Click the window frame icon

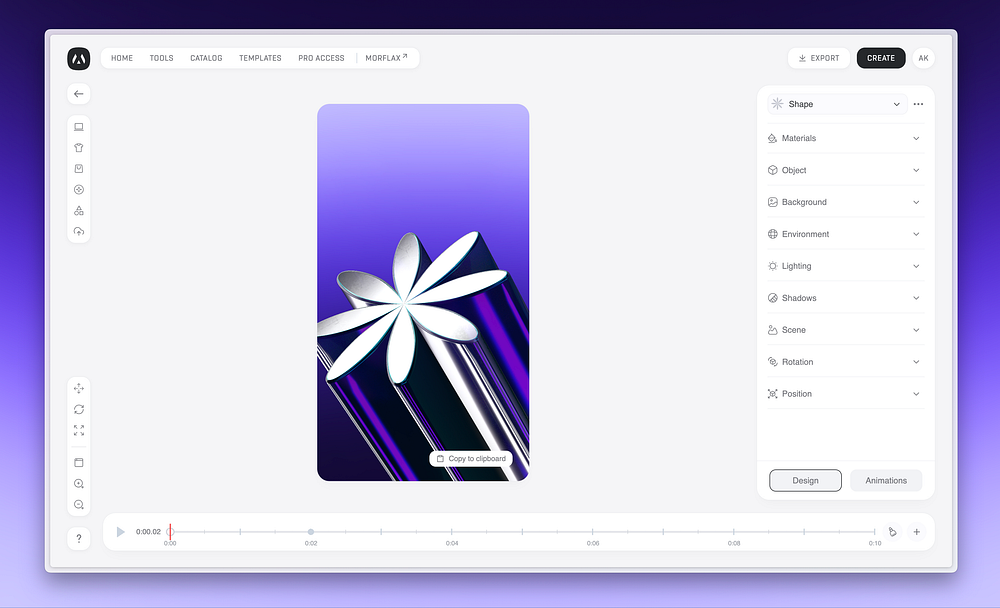pos(78,463)
